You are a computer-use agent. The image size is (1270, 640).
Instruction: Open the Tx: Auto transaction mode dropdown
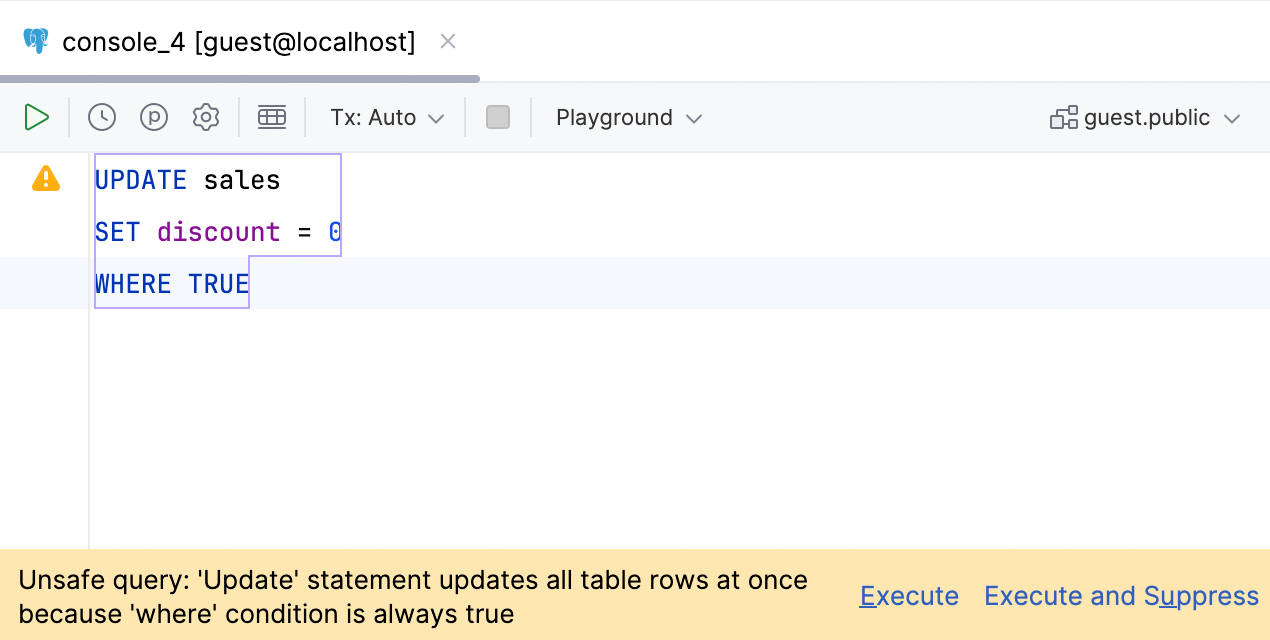pos(387,118)
